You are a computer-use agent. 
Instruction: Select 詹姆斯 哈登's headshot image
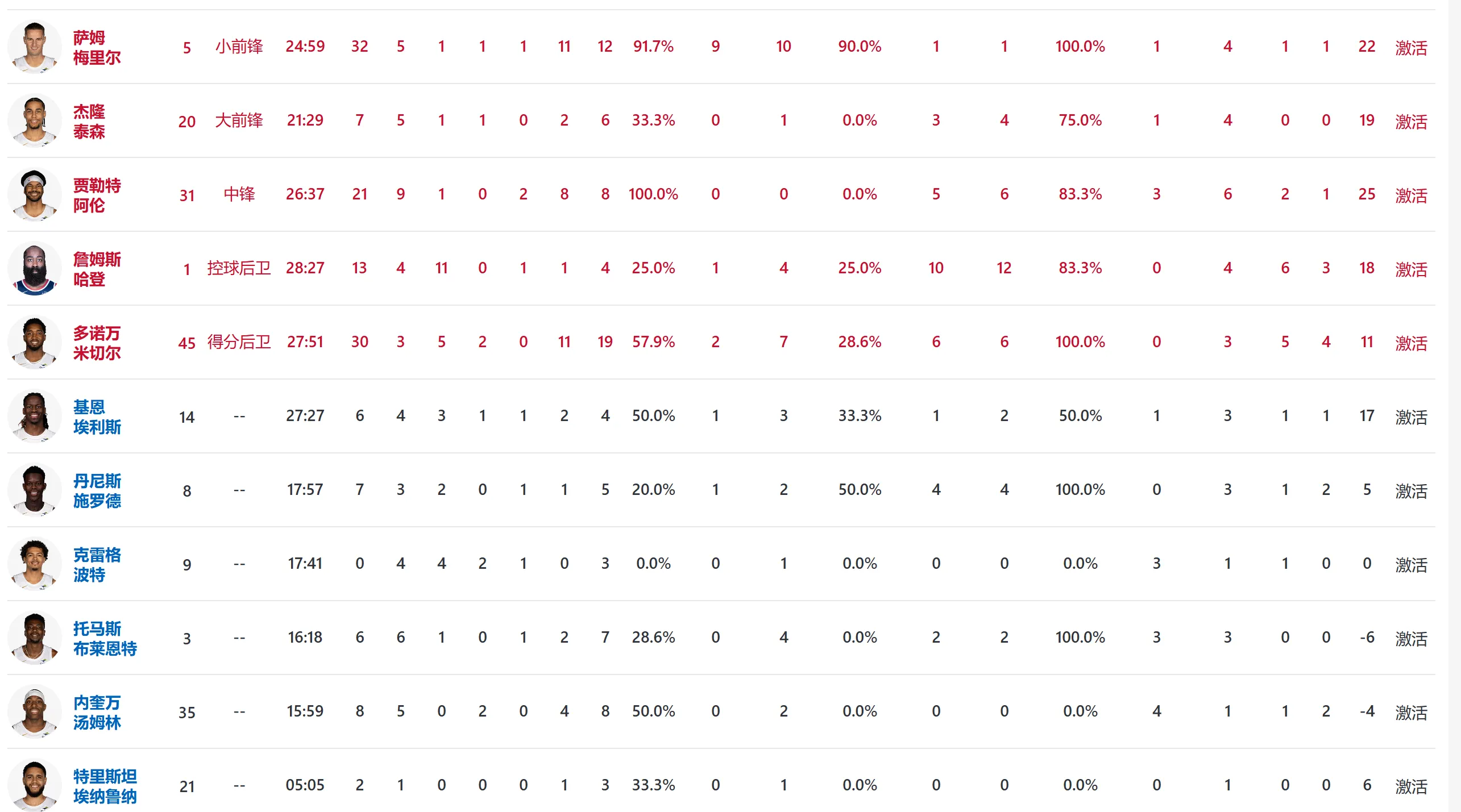[x=34, y=268]
